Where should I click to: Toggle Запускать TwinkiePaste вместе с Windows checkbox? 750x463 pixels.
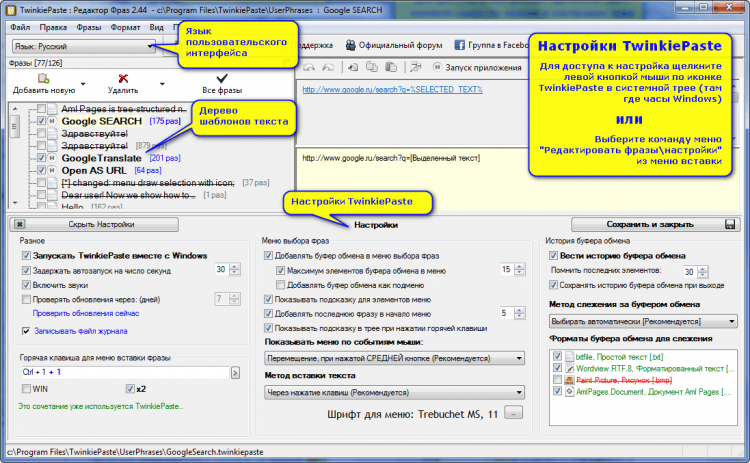[x=26, y=256]
